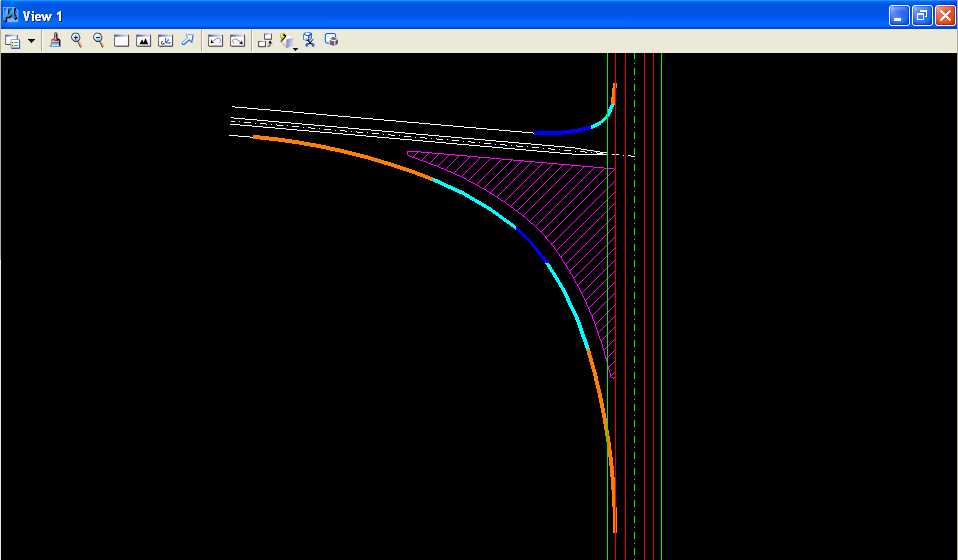Click the Update View paintbrush icon
958x560 pixels.
point(56,41)
